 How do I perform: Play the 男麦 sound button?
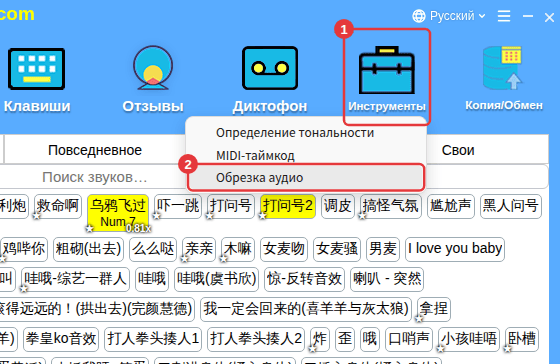pos(383,249)
